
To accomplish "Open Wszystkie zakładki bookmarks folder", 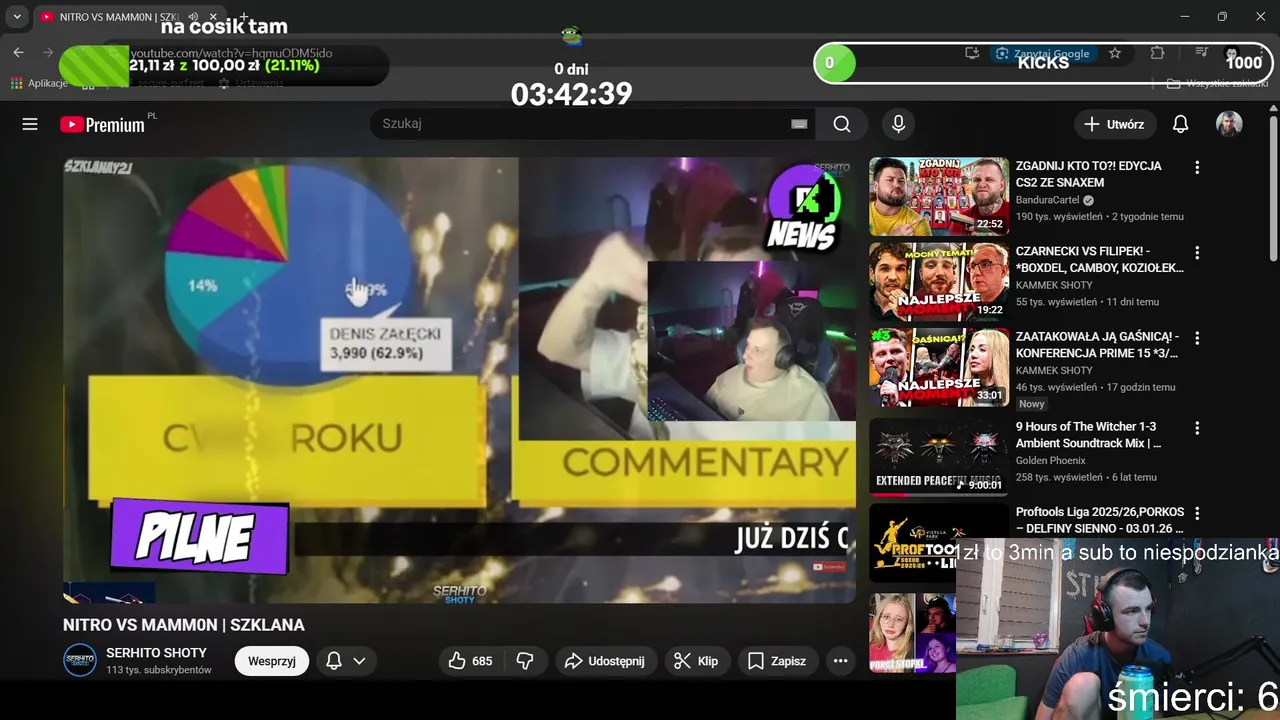I will click(1218, 83).
